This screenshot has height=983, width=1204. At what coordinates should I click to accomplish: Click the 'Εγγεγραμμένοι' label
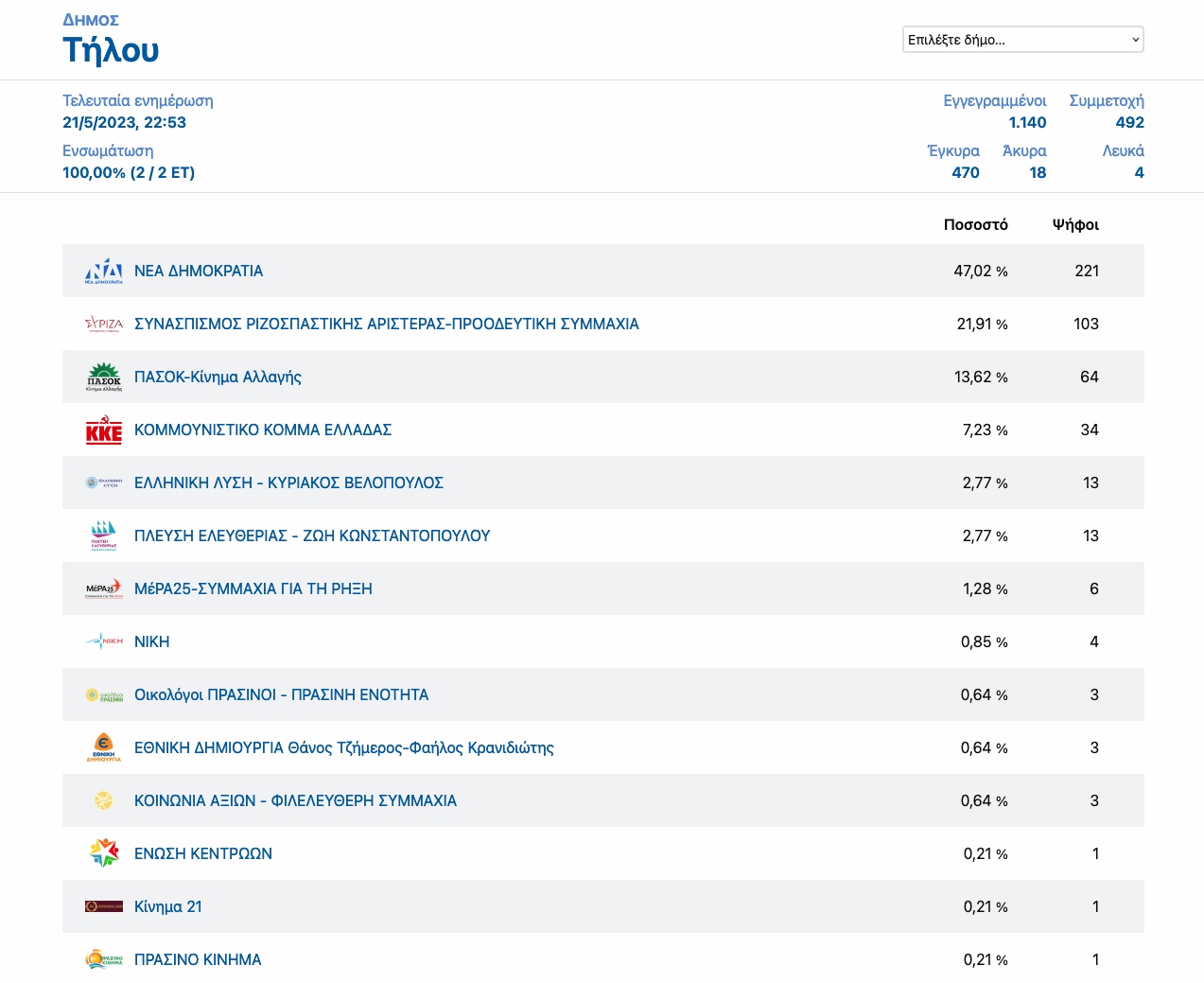pos(995,100)
